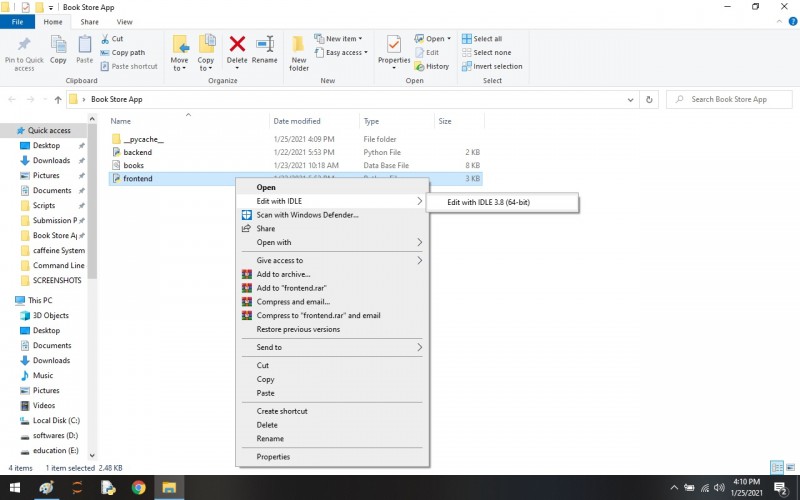
Task: Click Edit in the ribbon
Action: click(x=427, y=53)
